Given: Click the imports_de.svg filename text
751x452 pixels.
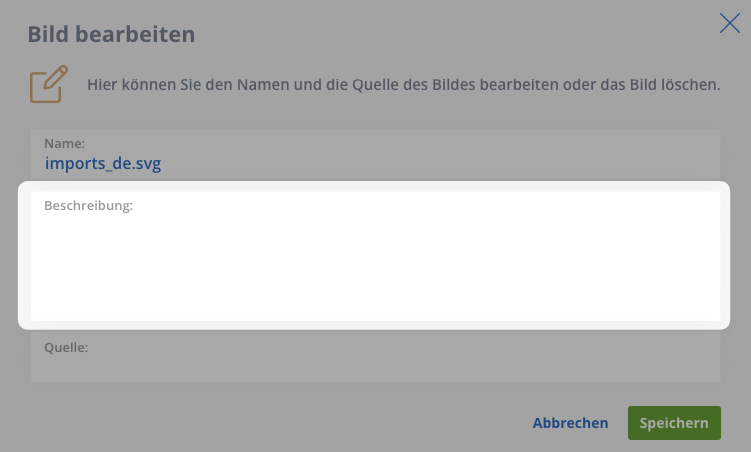Looking at the screenshot, I should [x=103, y=163].
